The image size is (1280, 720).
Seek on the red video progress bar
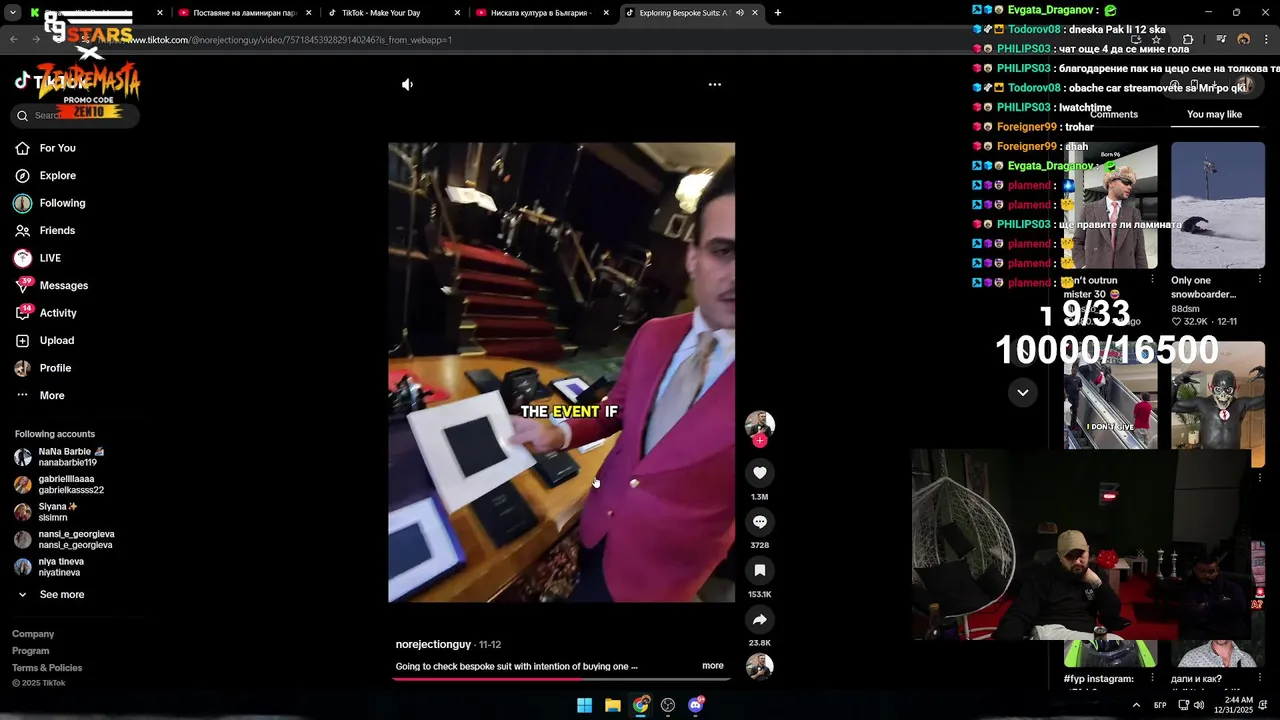(561, 679)
